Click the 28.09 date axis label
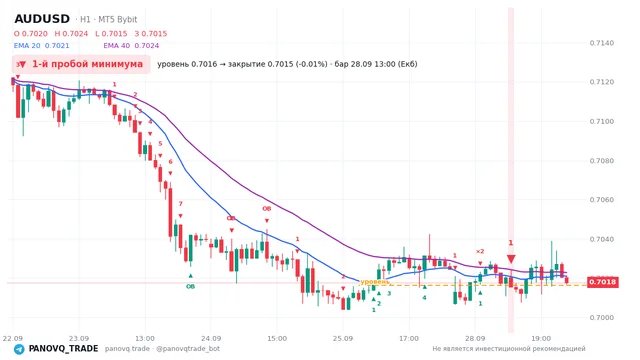 point(475,338)
